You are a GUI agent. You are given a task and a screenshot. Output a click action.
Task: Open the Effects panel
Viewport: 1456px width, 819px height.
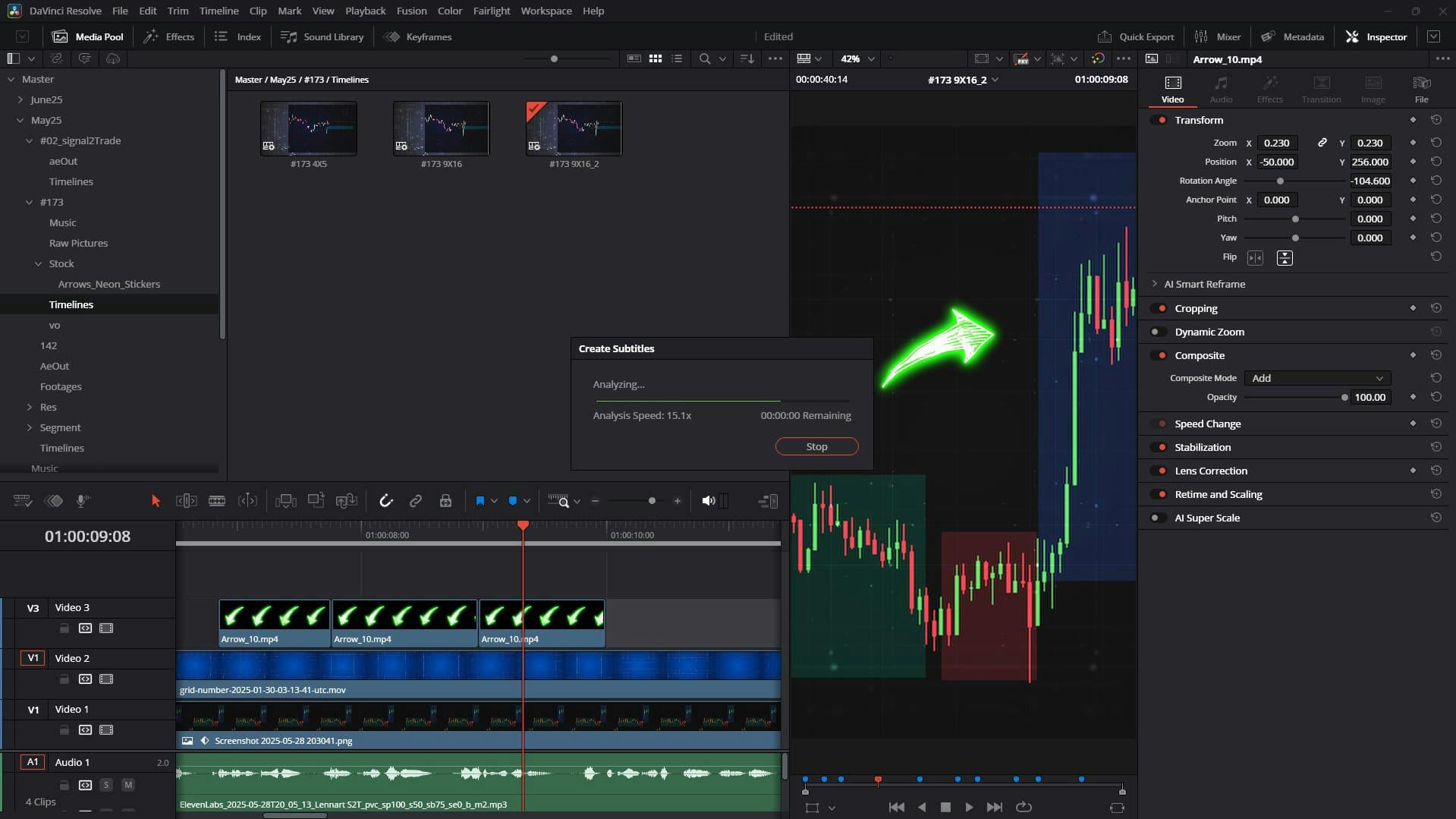[x=168, y=36]
